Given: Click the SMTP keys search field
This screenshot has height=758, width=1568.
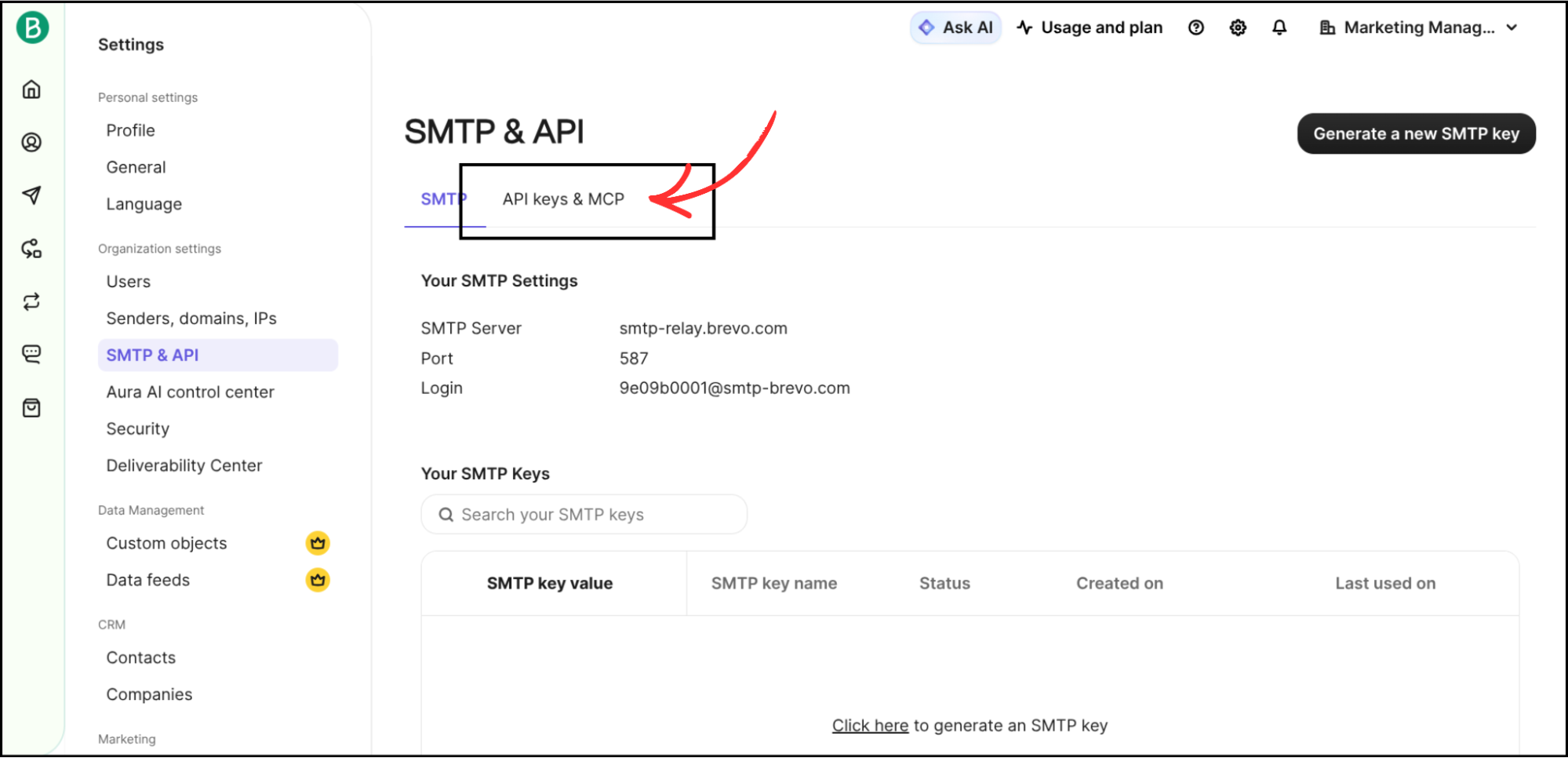Looking at the screenshot, I should [584, 514].
